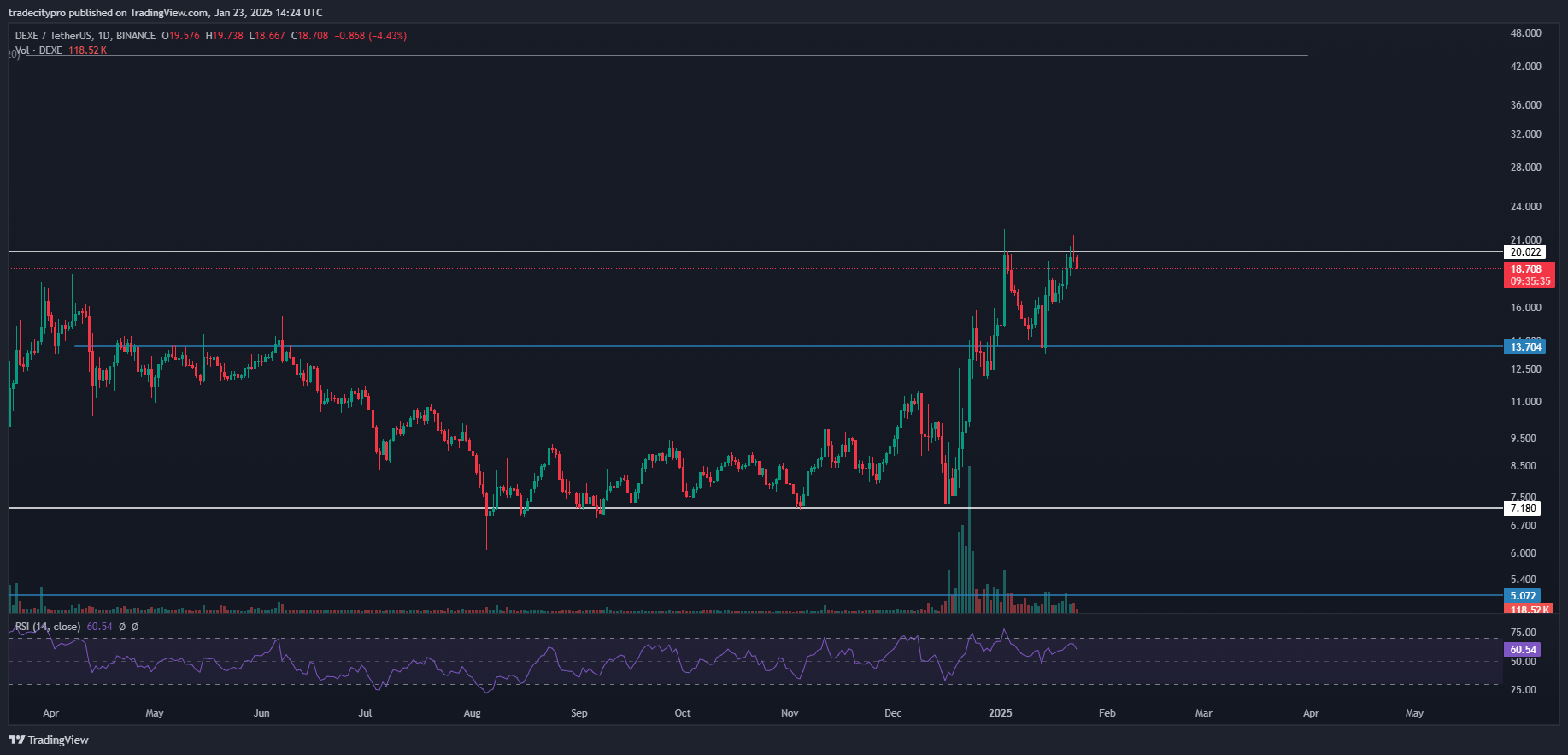Click the 09:35:35 bar countdown timer
This screenshot has width=1568, height=755.
1530,281
